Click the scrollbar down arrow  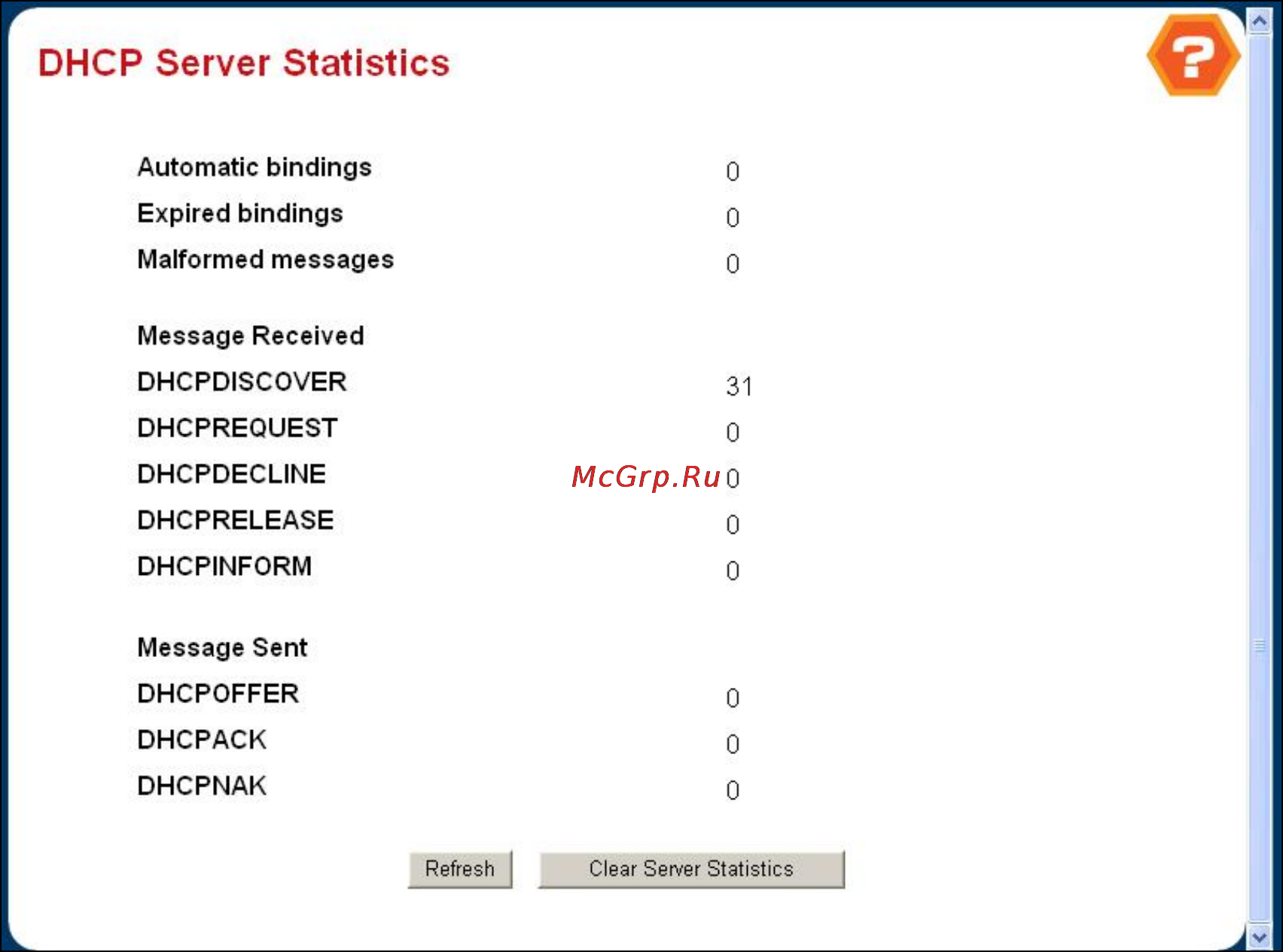point(1260,937)
